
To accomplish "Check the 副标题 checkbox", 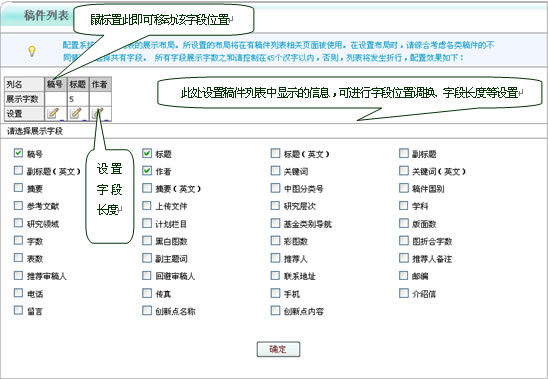I will (404, 153).
